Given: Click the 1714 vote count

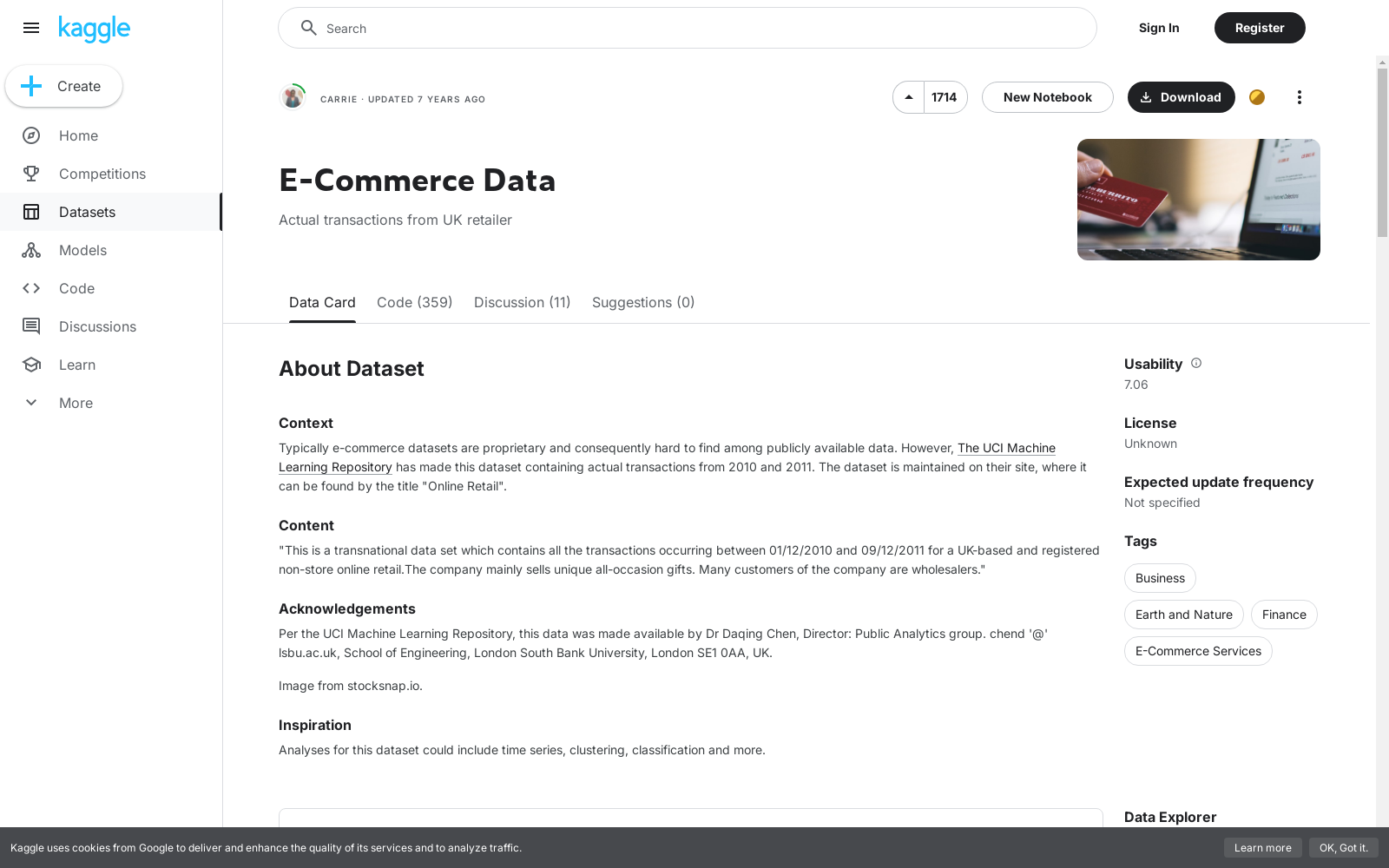Looking at the screenshot, I should 945,97.
